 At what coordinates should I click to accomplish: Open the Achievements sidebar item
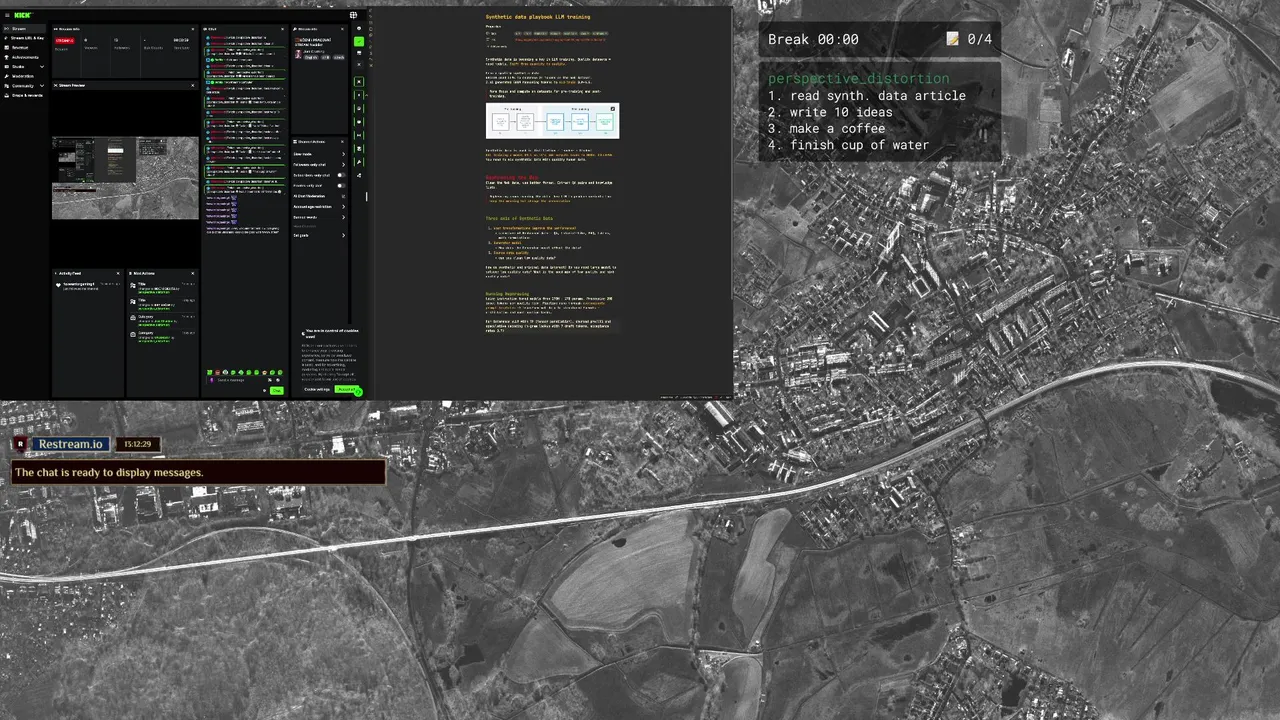[x=24, y=57]
